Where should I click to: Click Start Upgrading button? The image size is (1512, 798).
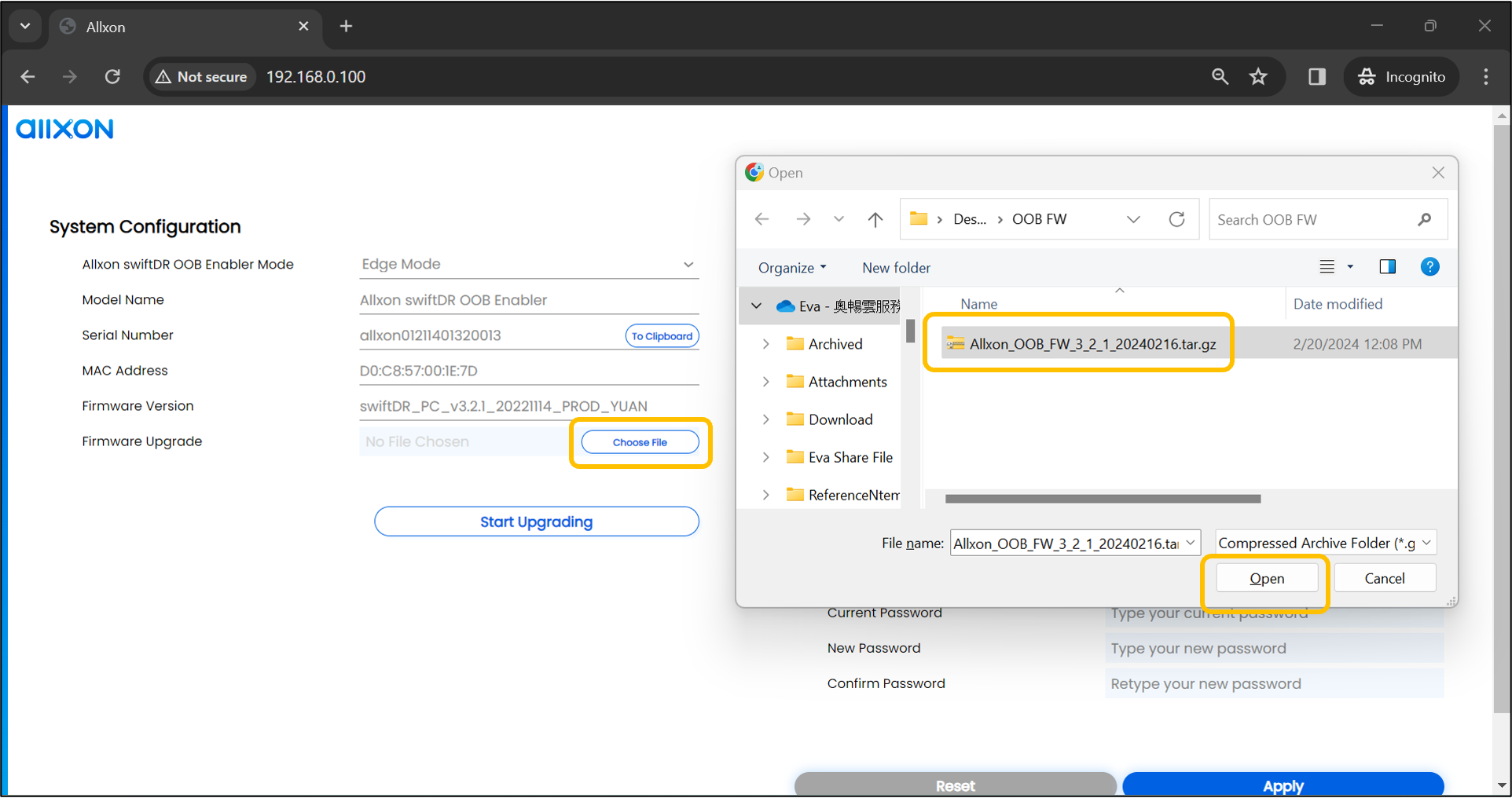click(537, 522)
